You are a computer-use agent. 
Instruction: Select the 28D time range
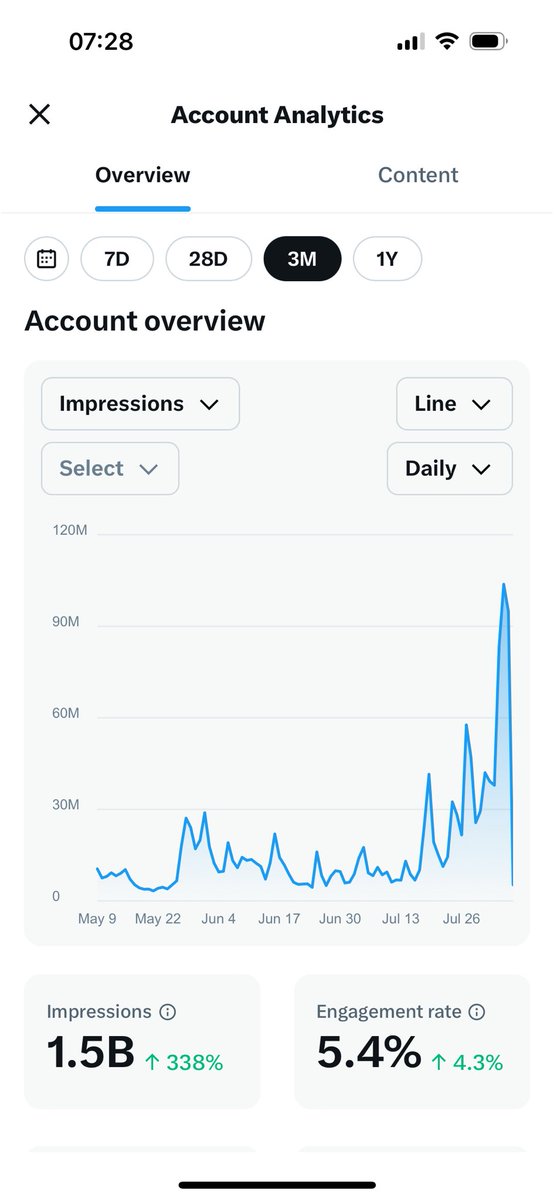click(x=208, y=259)
